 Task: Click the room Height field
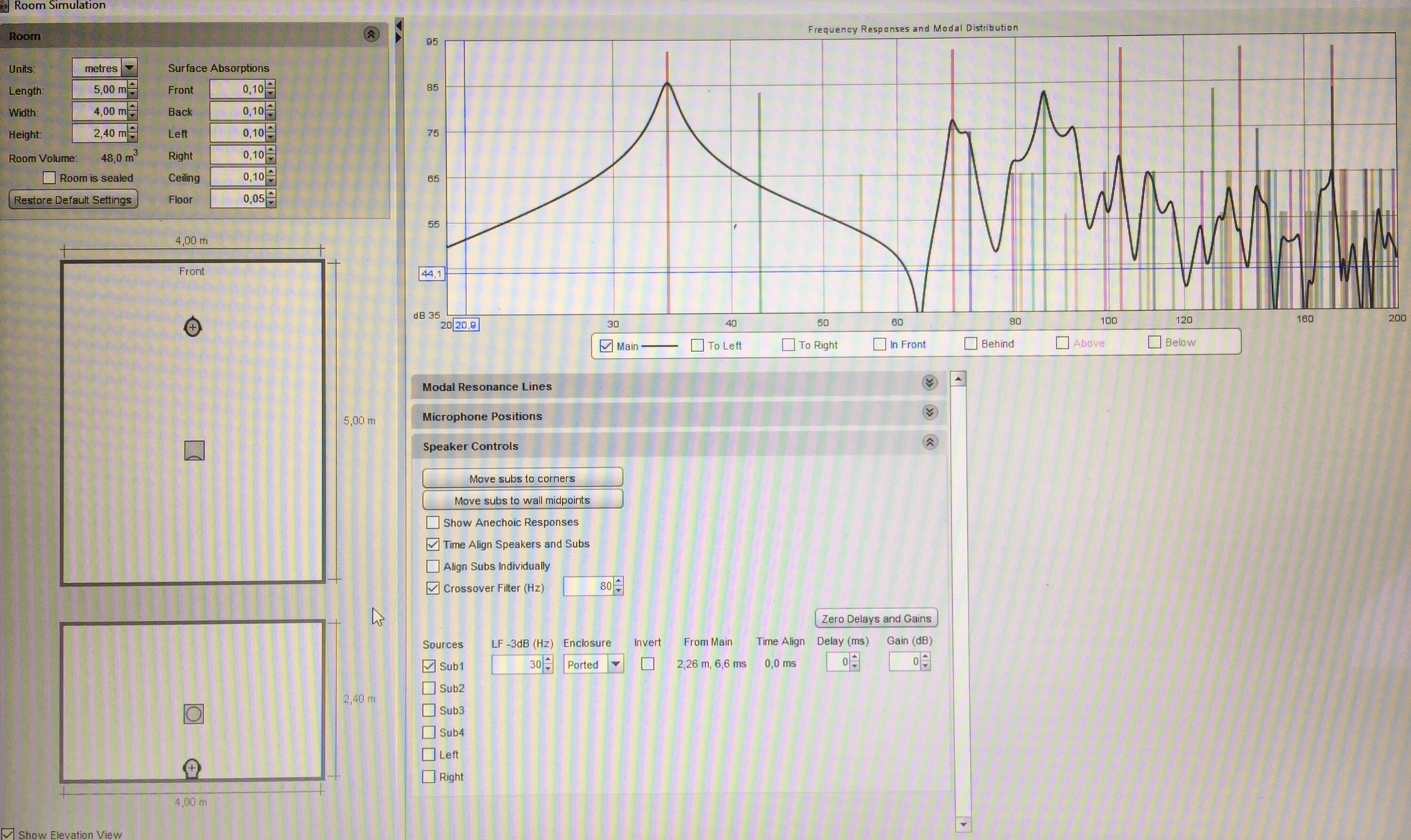(x=100, y=133)
